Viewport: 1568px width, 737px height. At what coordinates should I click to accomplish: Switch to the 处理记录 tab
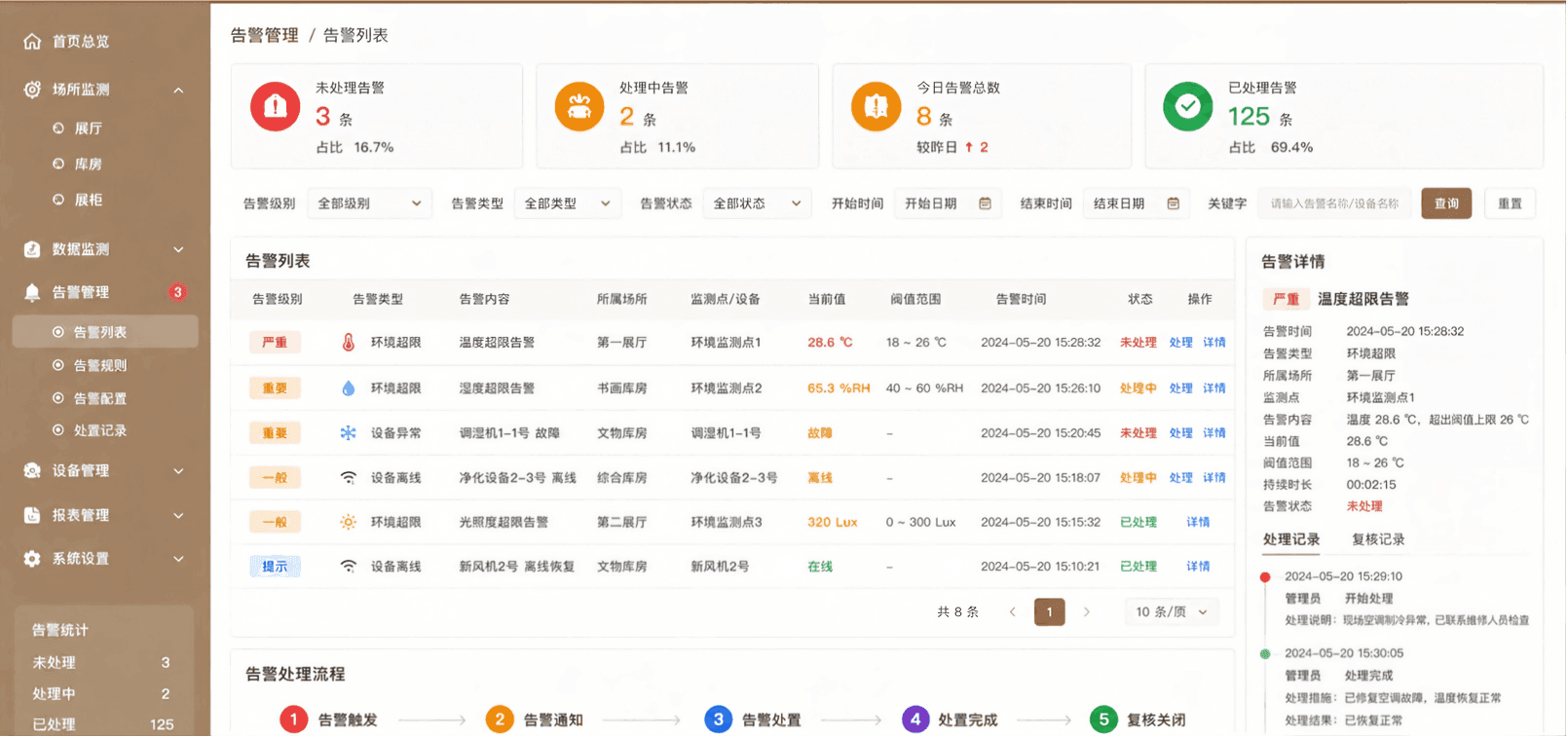point(1291,539)
